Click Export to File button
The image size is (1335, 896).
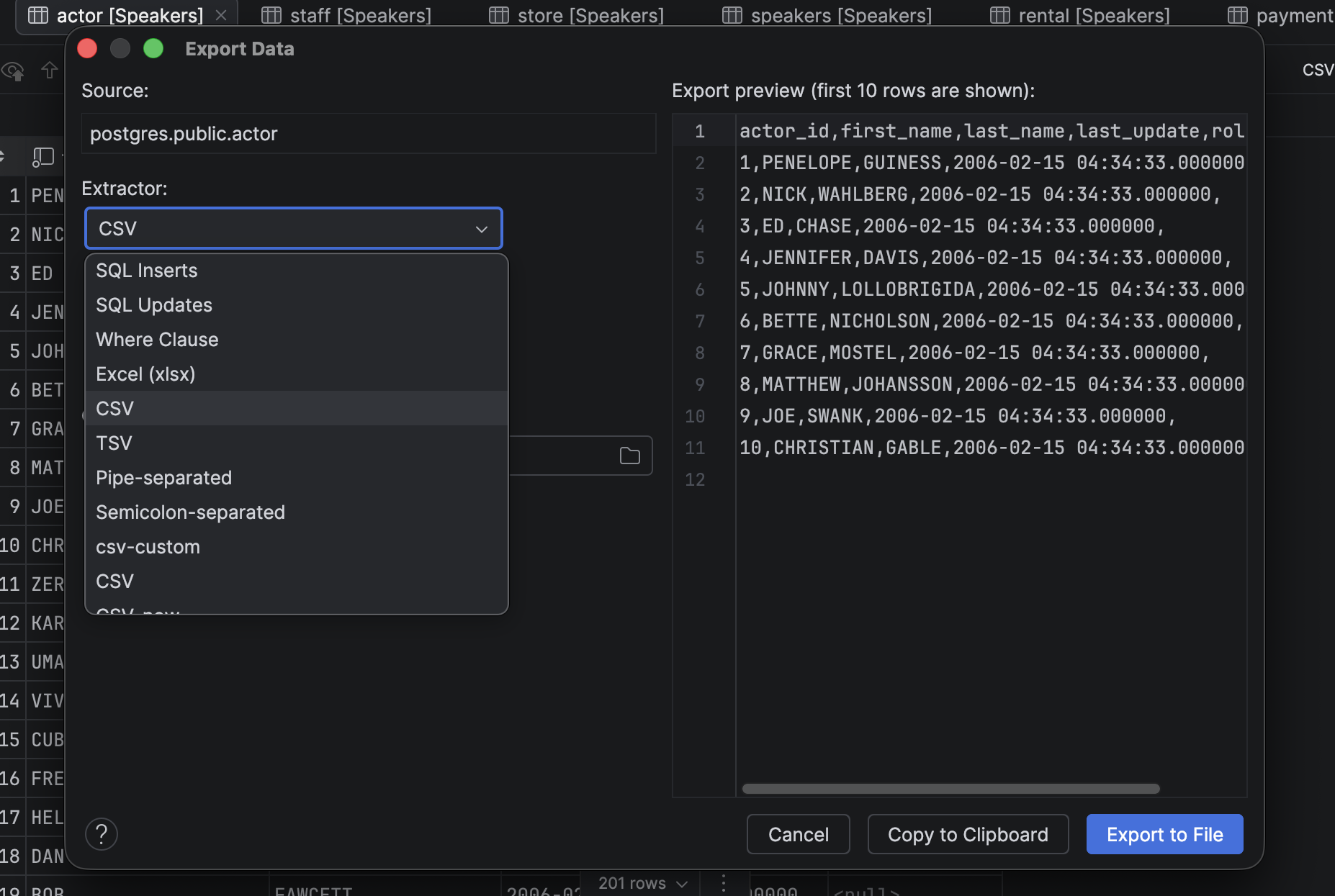[1164, 834]
